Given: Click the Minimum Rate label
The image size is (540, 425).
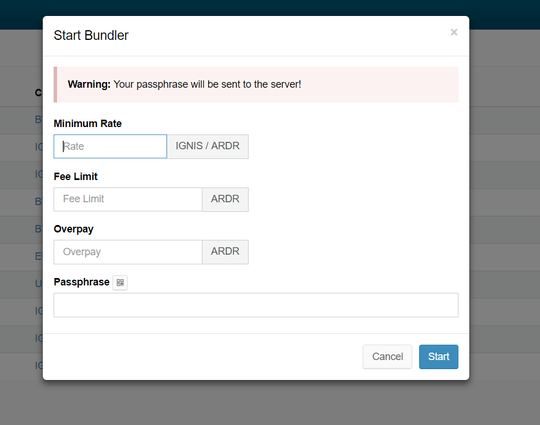Looking at the screenshot, I should pos(87,124).
